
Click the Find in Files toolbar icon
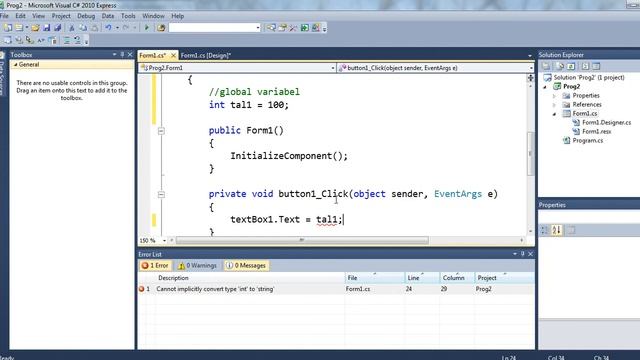click(161, 28)
